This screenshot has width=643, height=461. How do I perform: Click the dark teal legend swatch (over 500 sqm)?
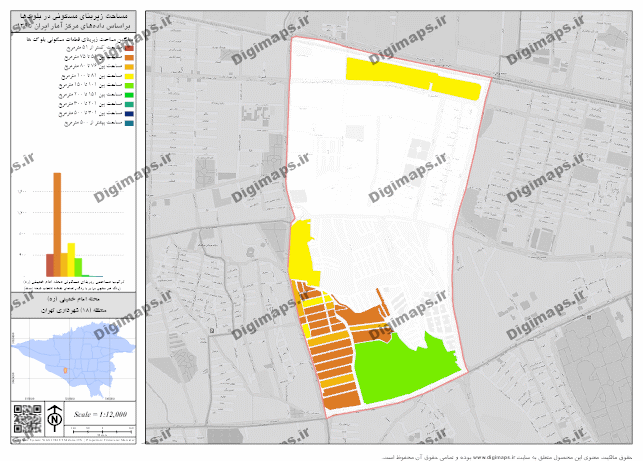coord(129,123)
